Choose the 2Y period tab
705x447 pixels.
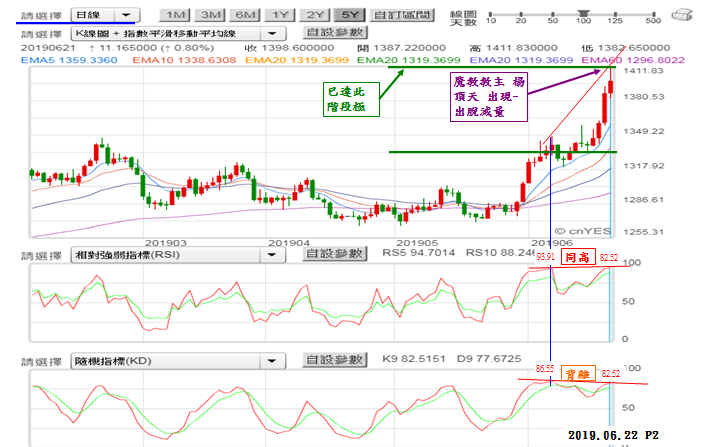316,15
